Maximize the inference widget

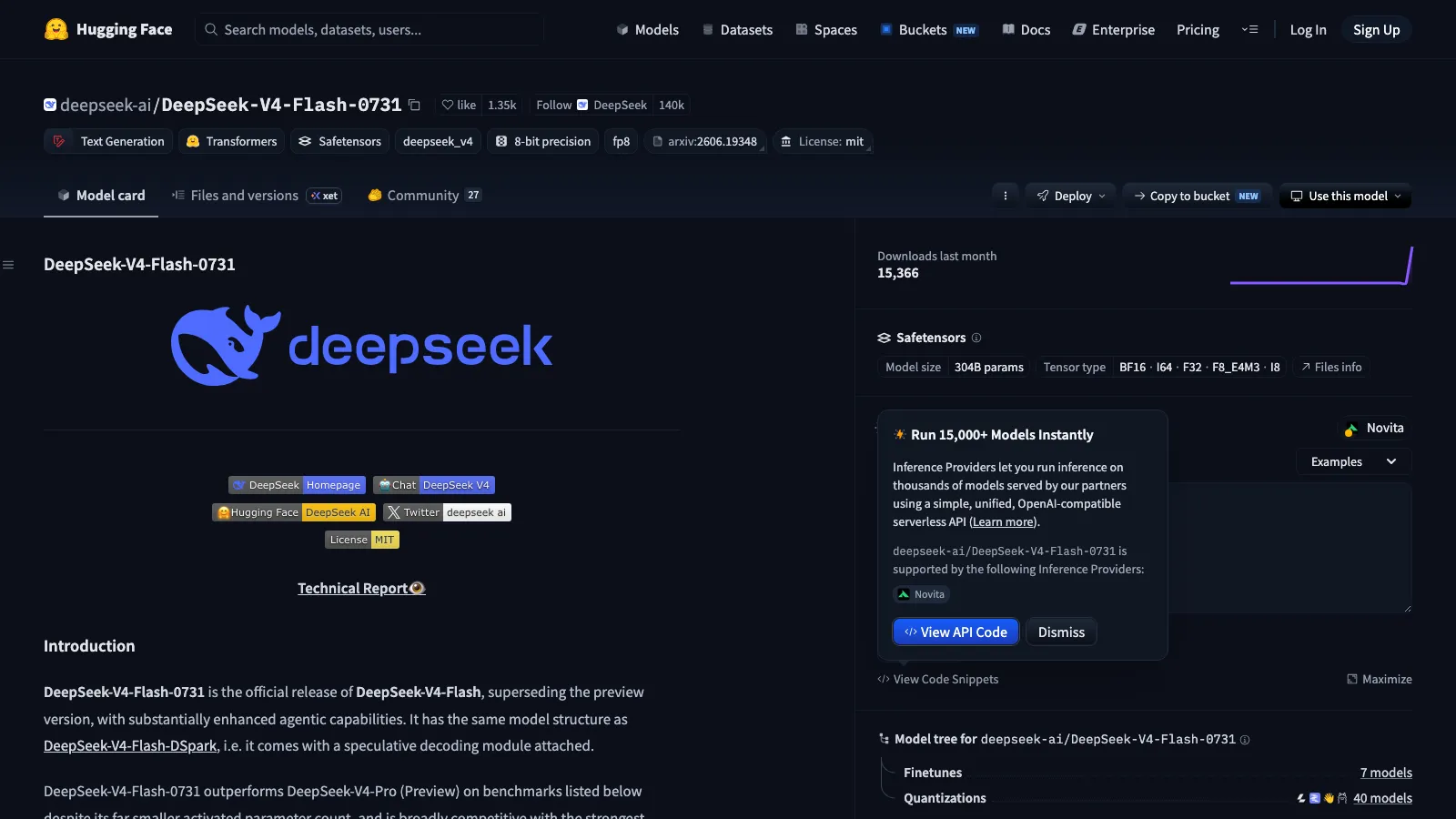pyautogui.click(x=1380, y=680)
